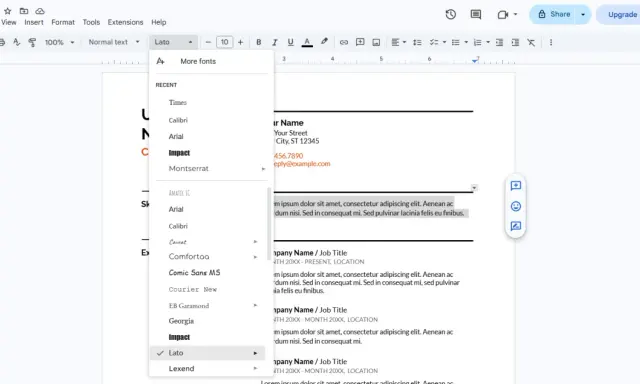Open the View menu
The width and height of the screenshot is (640, 384).
(x=9, y=22)
